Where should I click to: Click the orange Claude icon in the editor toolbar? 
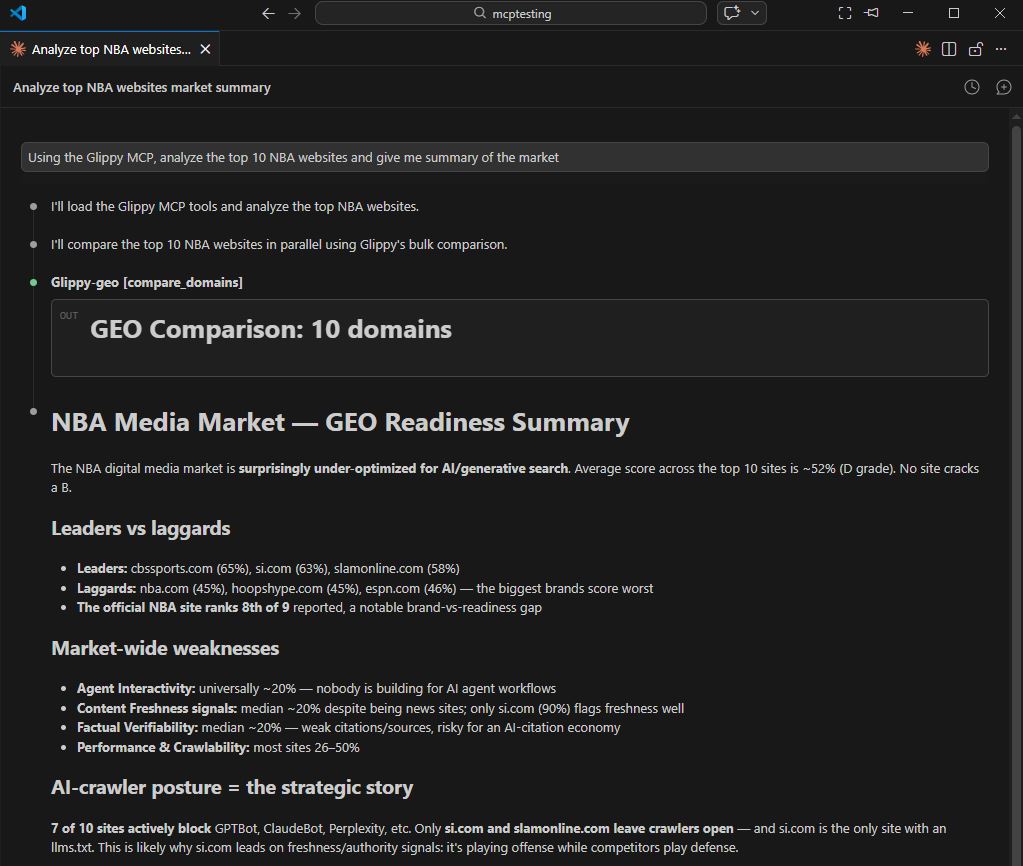tap(923, 49)
